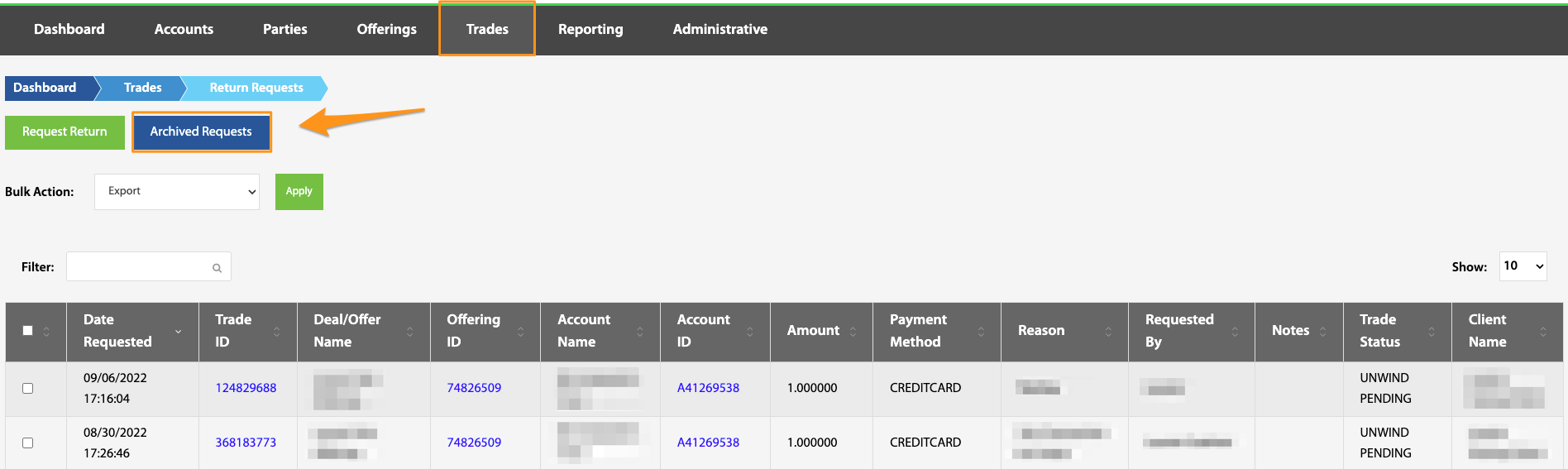Open the Accounts menu
The image size is (1568, 469).
[x=184, y=29]
